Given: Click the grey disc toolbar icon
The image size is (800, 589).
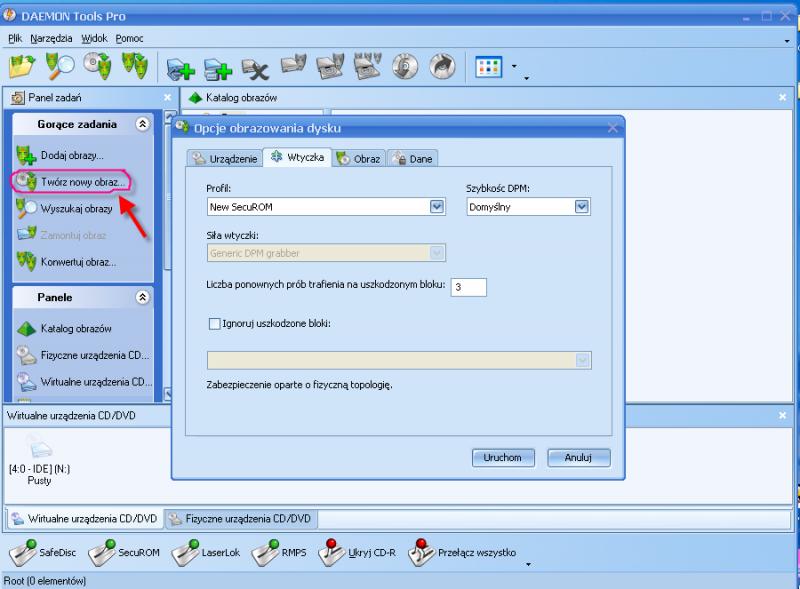Looking at the screenshot, I should point(405,66).
